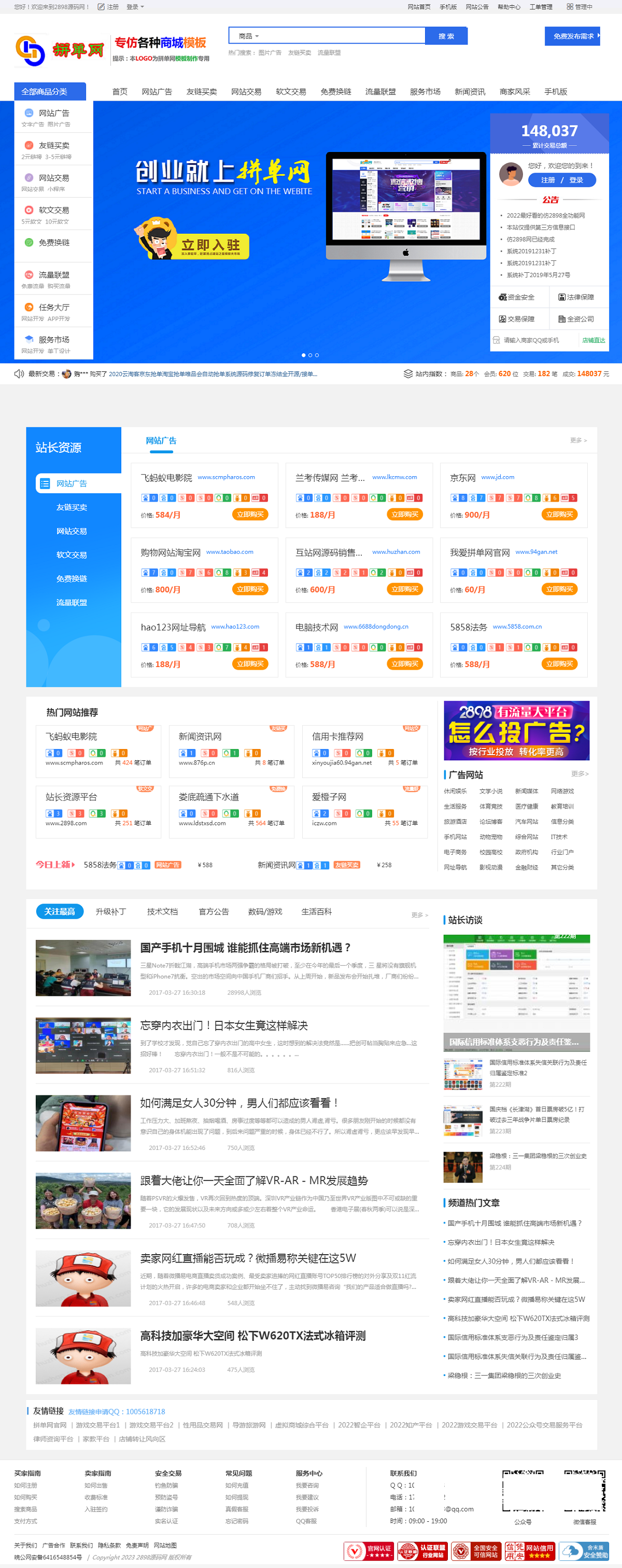
Task: Click the 免费发布需求 button
Action: pos(572,36)
